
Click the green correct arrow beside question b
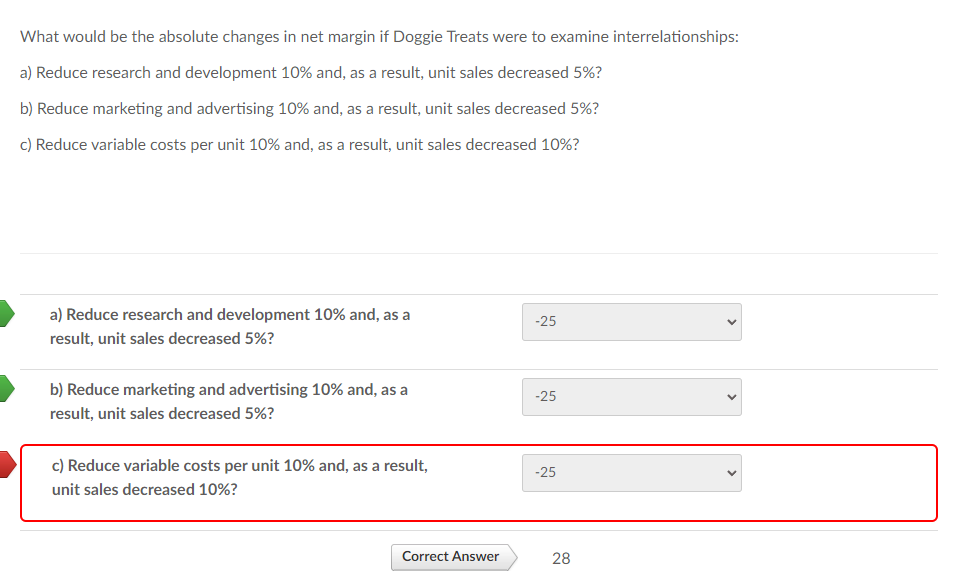[x=5, y=388]
